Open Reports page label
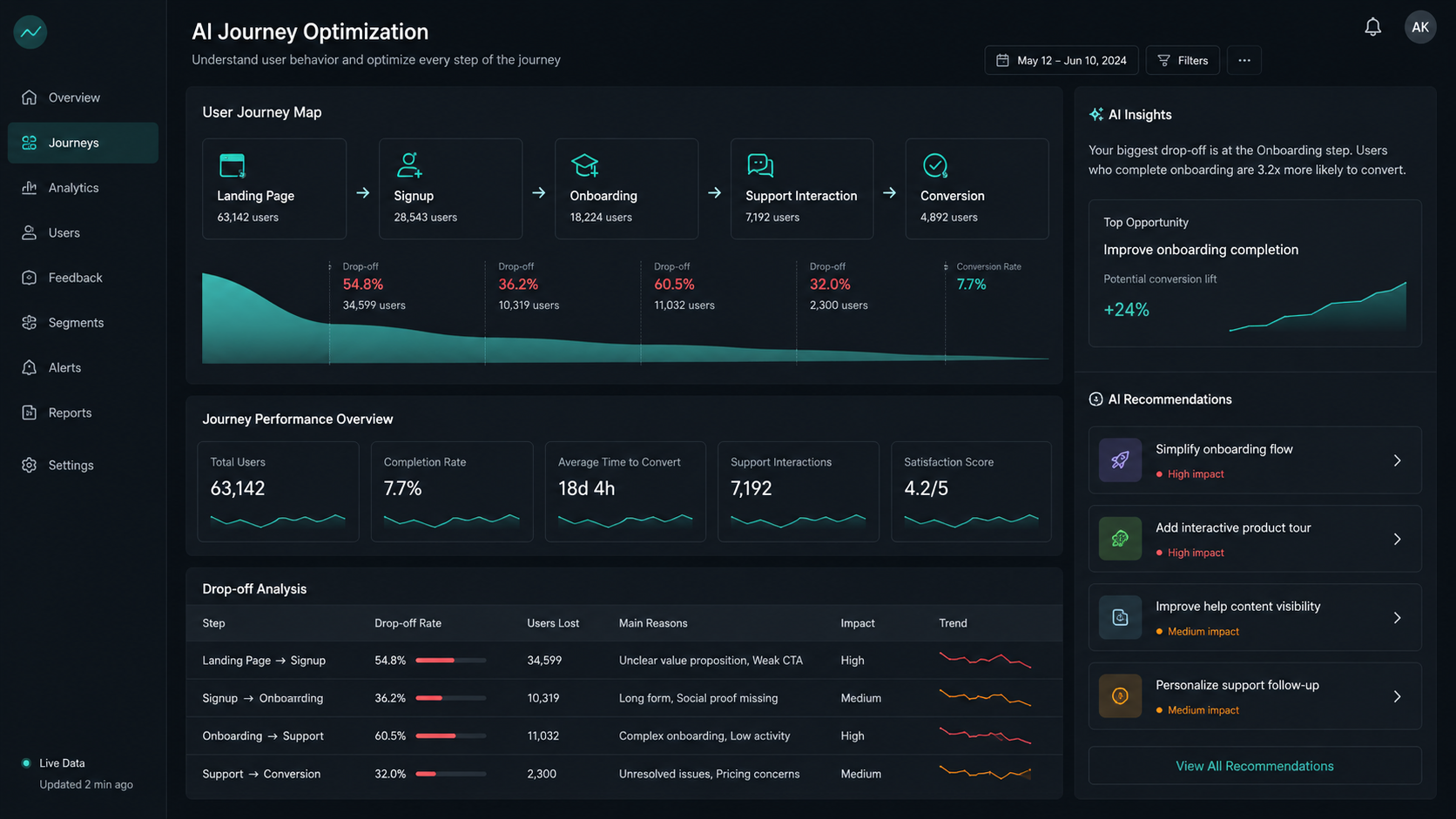 (70, 413)
